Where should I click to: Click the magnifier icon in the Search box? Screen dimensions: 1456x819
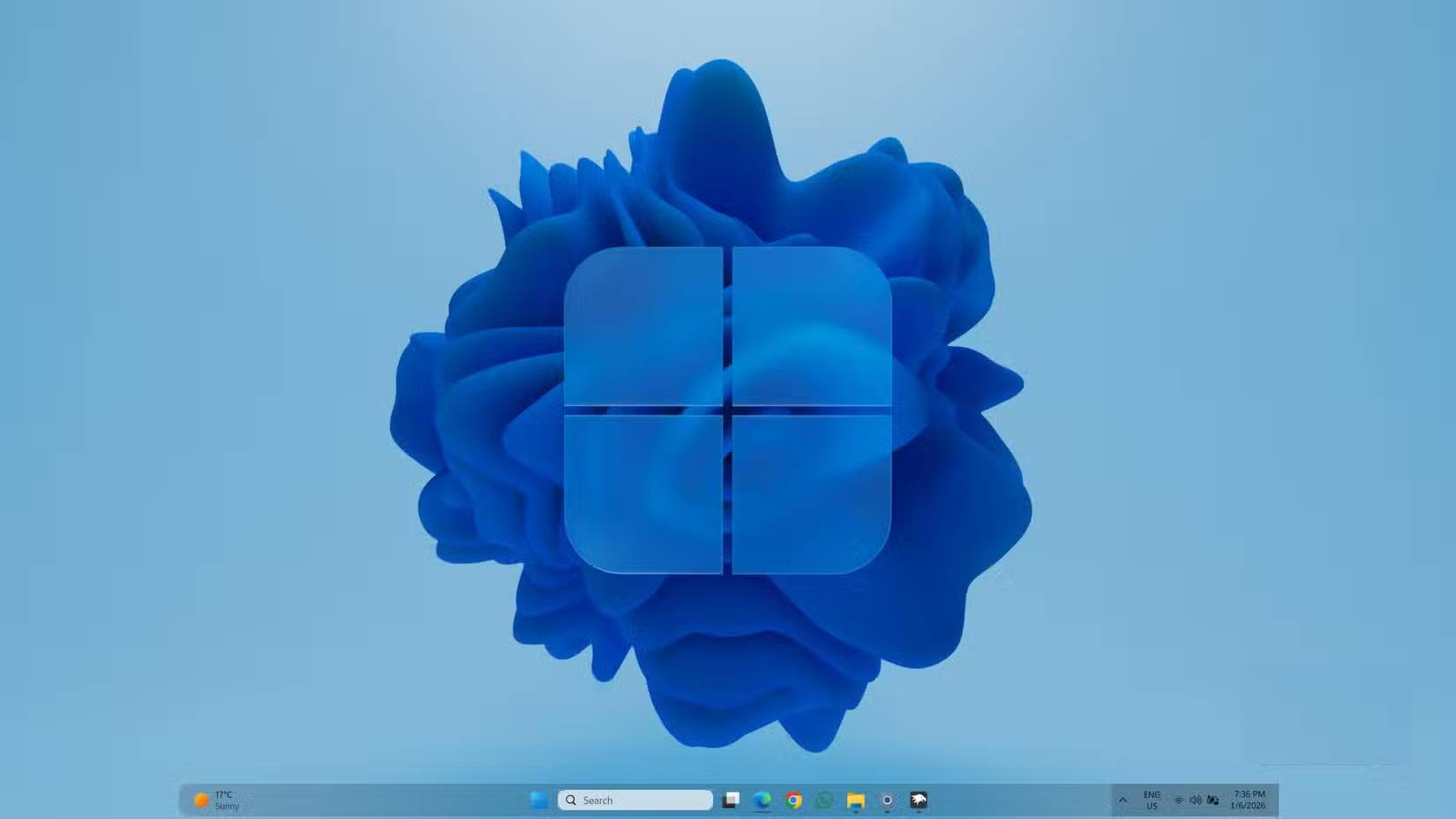point(571,800)
